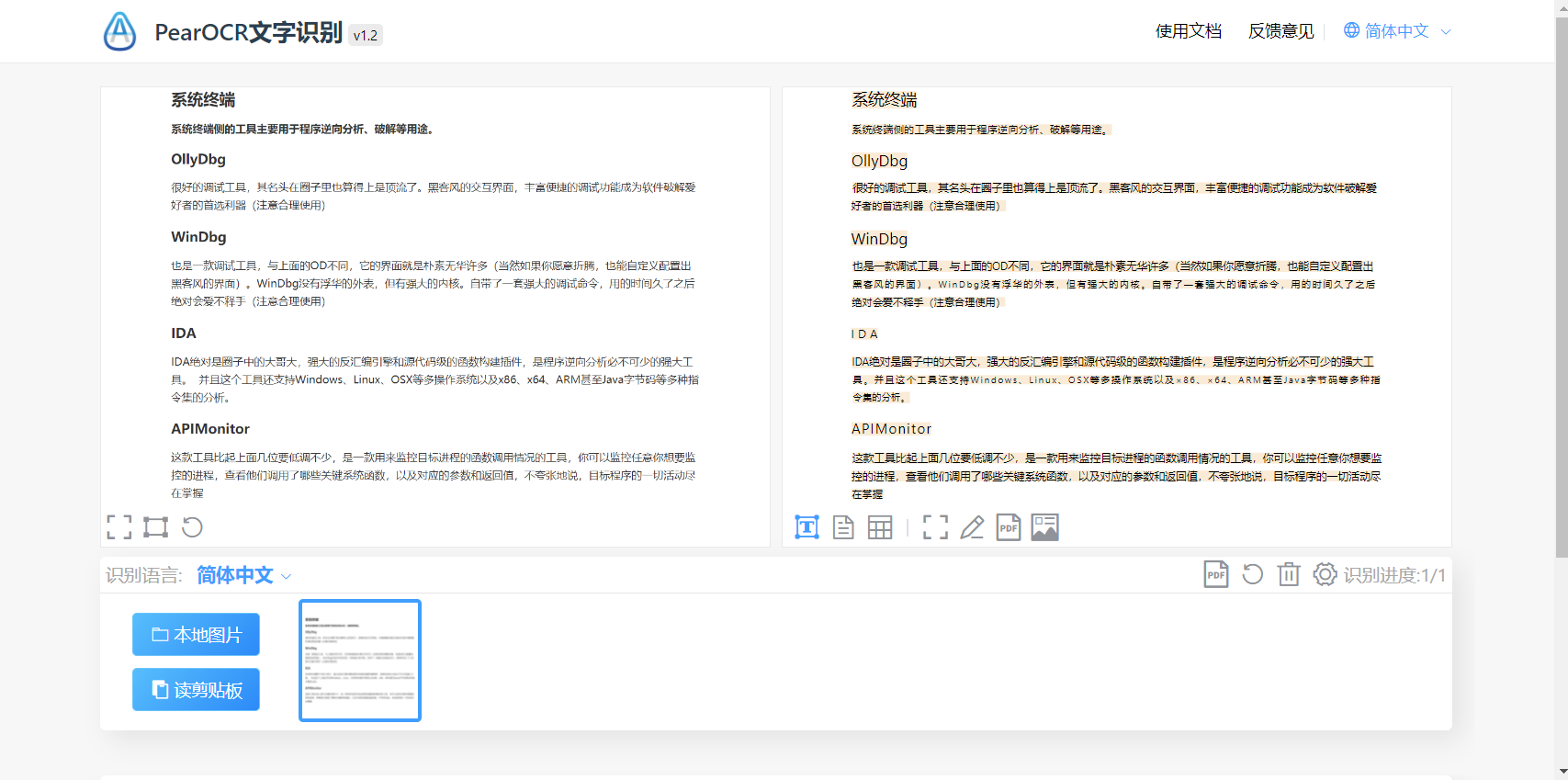1568x780 pixels.
Task: Open the 反馈意见 link
Action: point(1281,31)
